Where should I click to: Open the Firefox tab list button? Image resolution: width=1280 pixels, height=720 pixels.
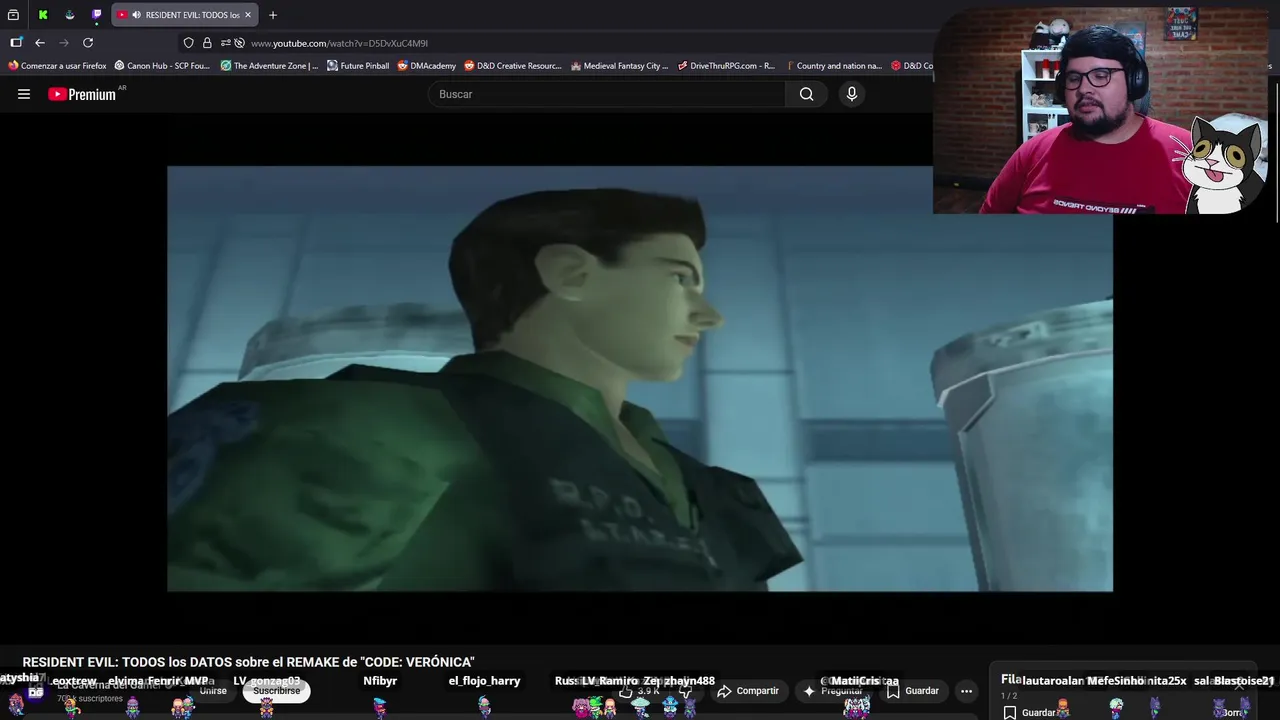[14, 15]
